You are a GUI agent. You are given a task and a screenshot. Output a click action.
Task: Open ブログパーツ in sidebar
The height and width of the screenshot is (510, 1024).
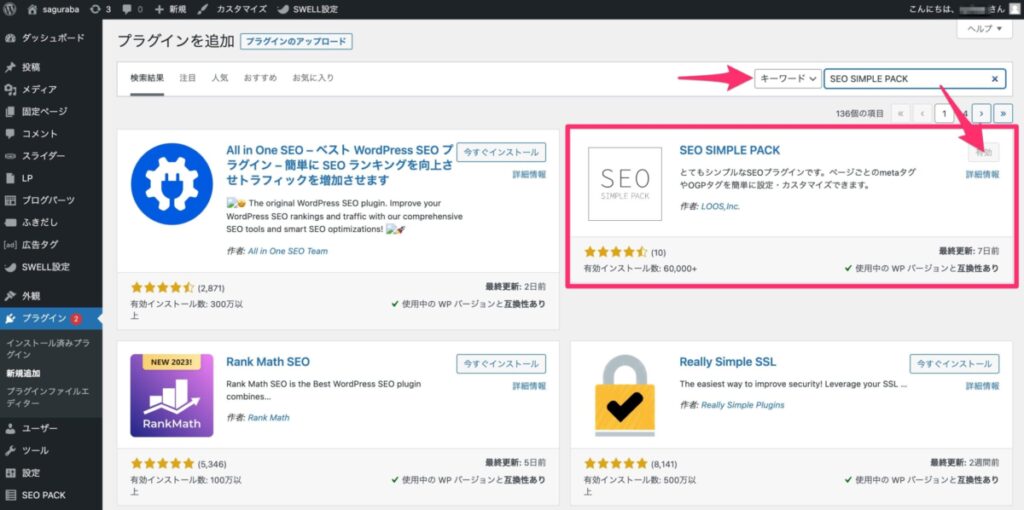pos(51,200)
